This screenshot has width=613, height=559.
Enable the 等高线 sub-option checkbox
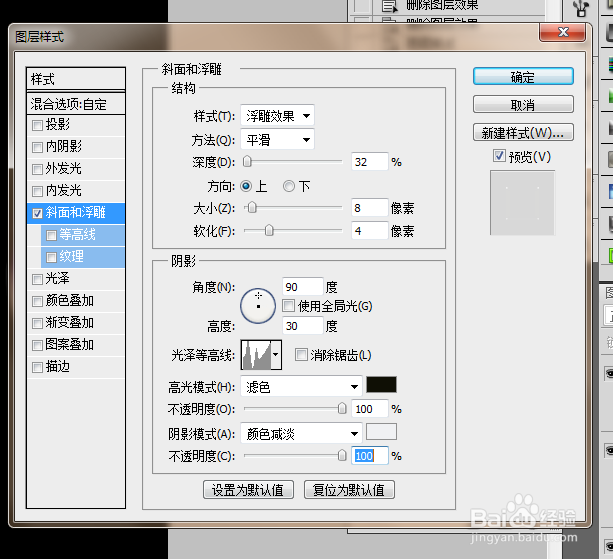click(x=51, y=235)
